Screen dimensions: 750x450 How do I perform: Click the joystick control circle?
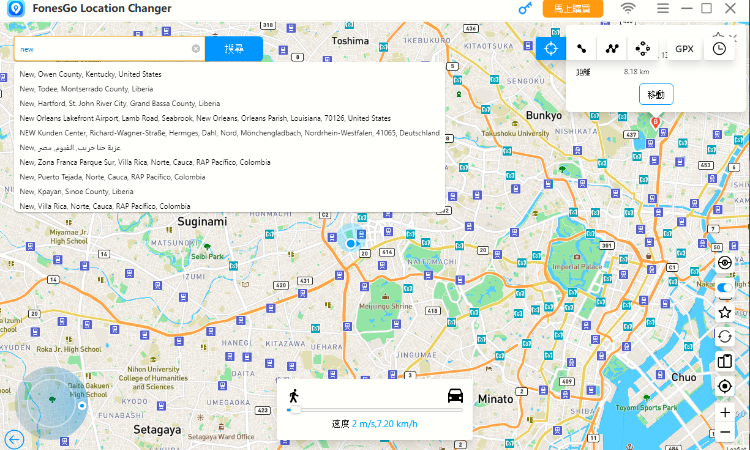click(x=52, y=403)
